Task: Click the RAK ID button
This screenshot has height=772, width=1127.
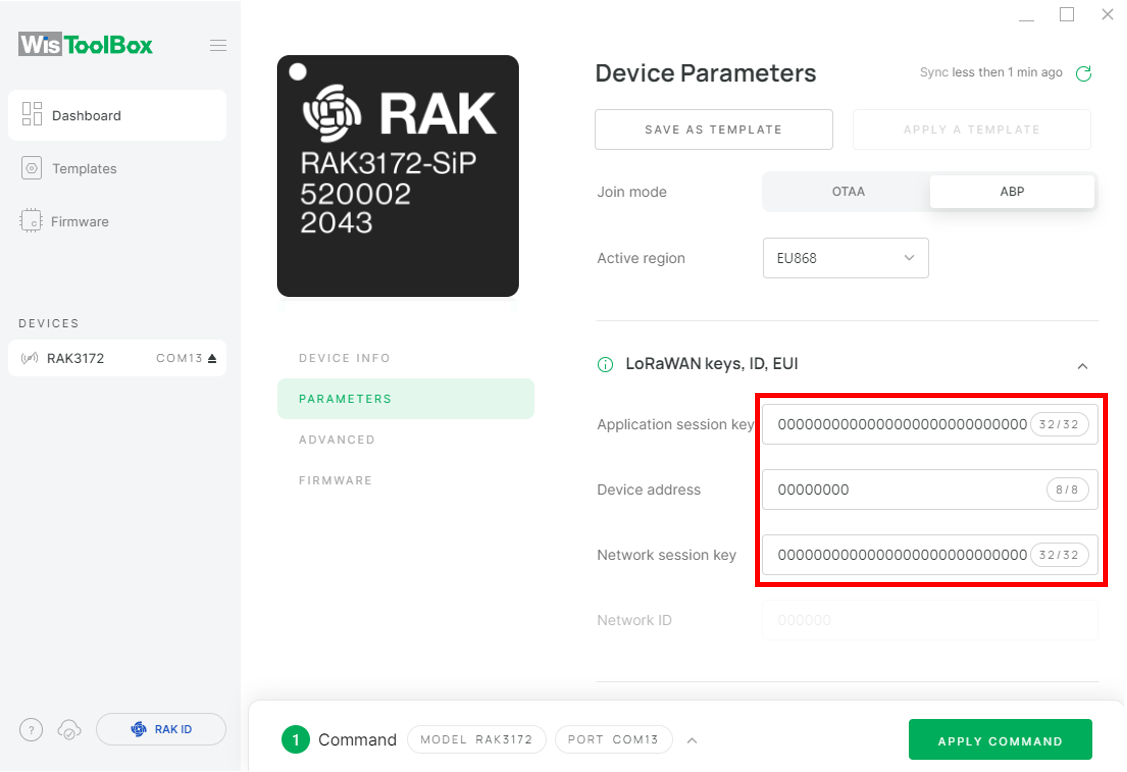Action: point(161,729)
